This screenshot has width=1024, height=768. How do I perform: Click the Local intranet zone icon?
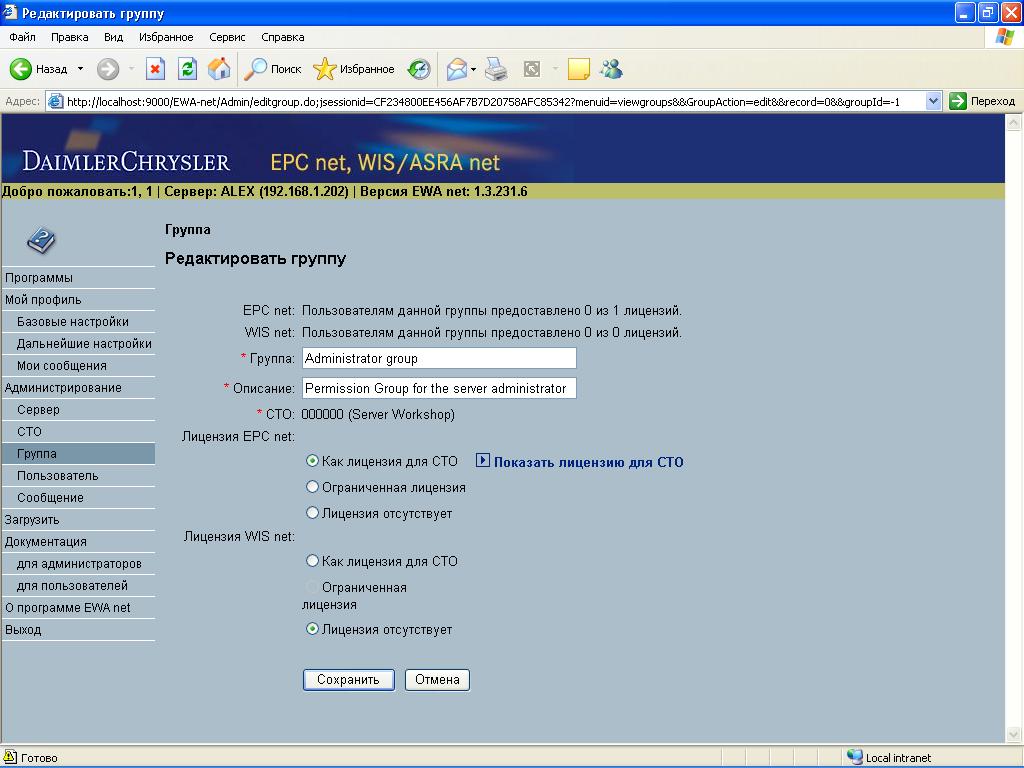854,757
